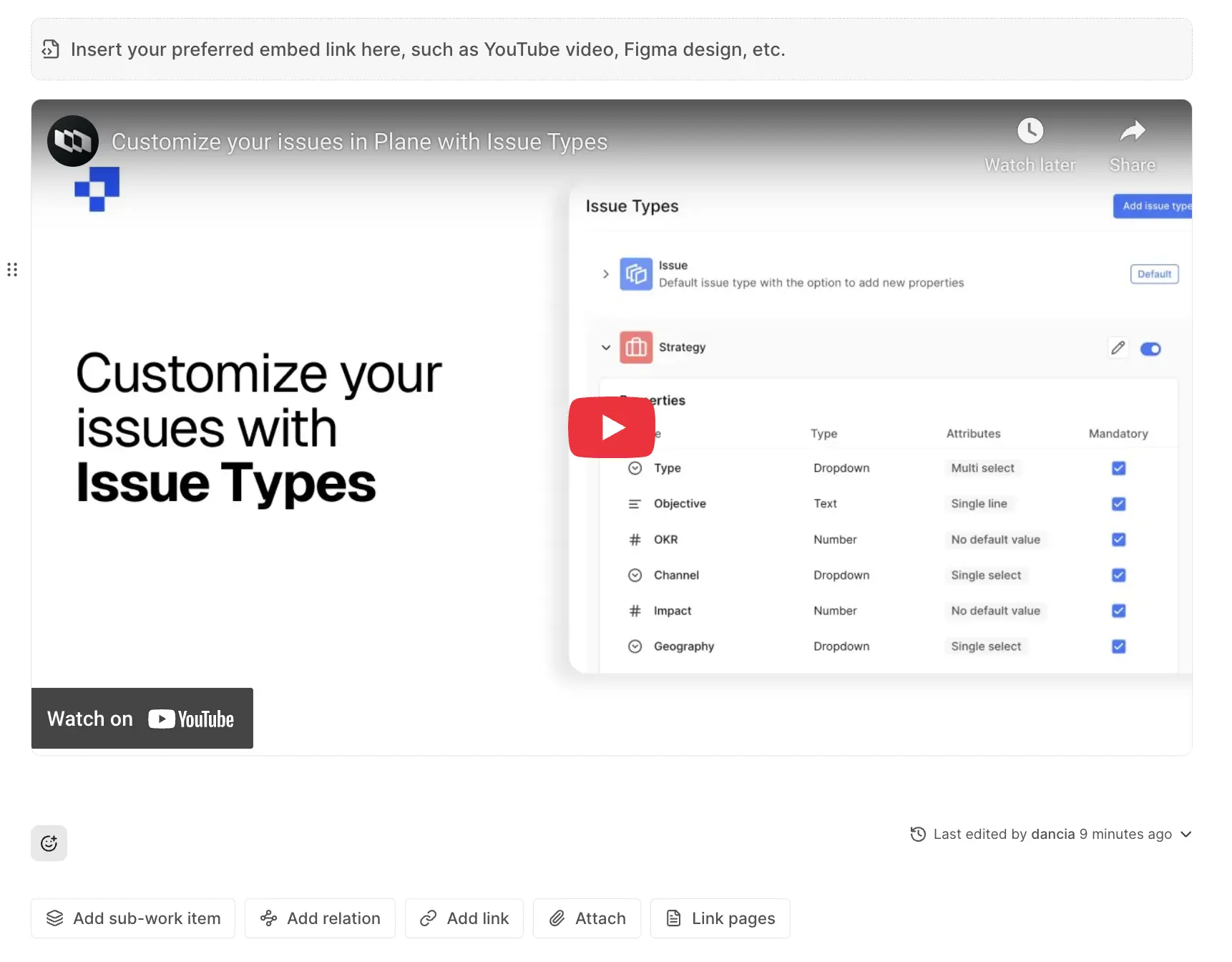Click the emoji reaction icon
Viewport: 1232px width, 962px height.
coord(49,843)
